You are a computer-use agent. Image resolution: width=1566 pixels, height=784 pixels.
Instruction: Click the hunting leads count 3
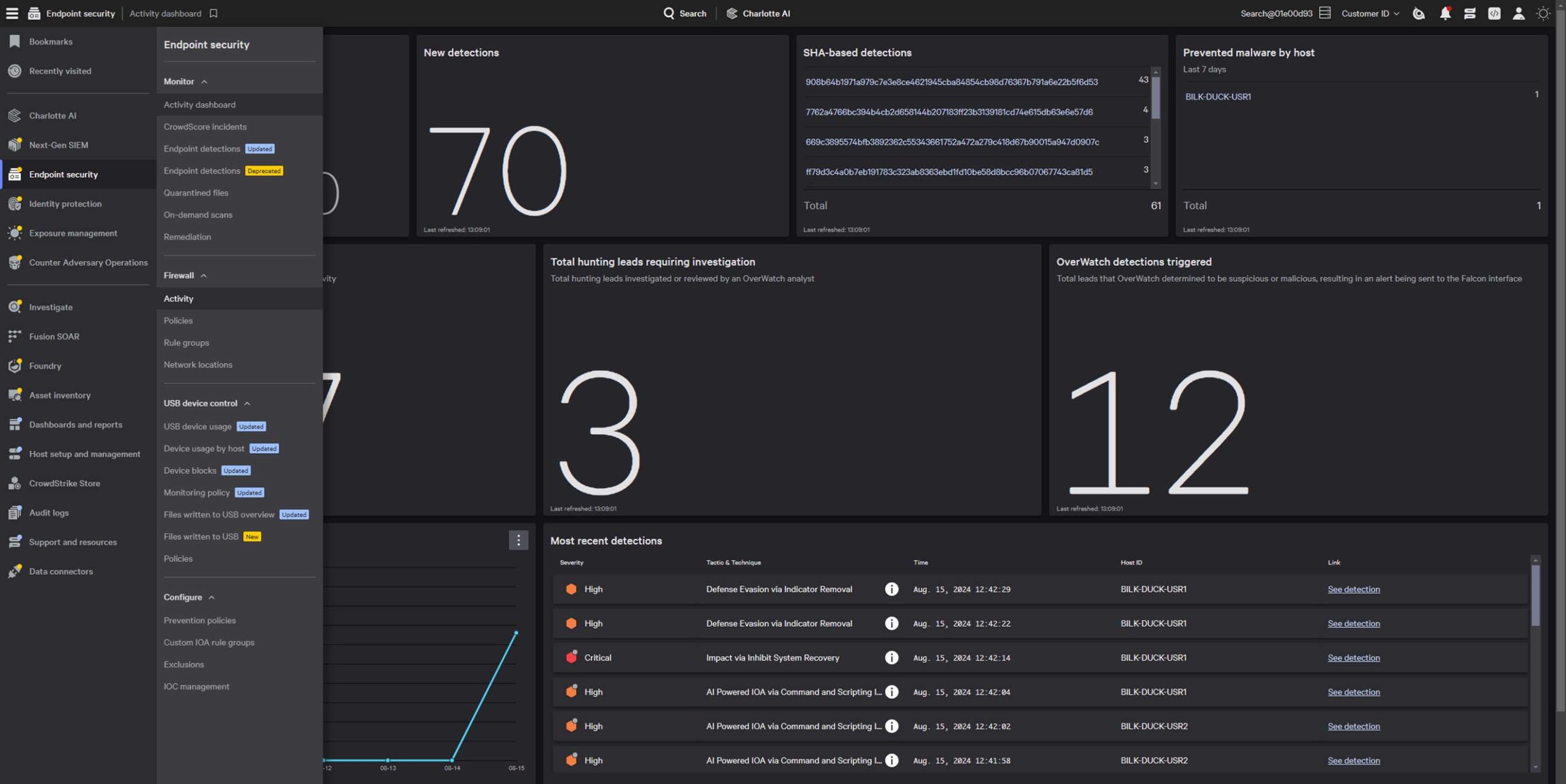click(599, 432)
